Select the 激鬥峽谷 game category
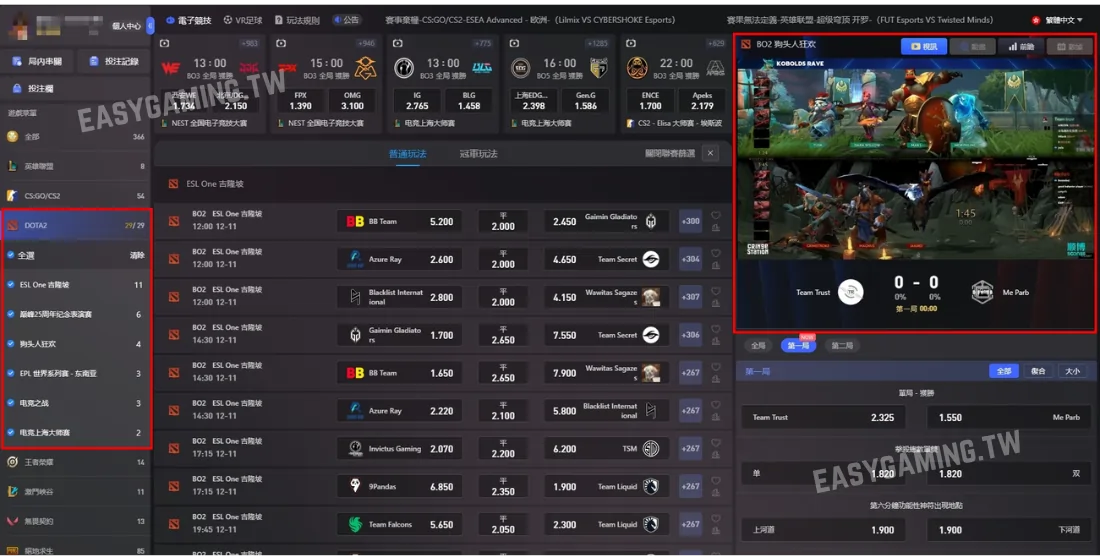Image resolution: width=1100 pixels, height=560 pixels. [x=76, y=491]
